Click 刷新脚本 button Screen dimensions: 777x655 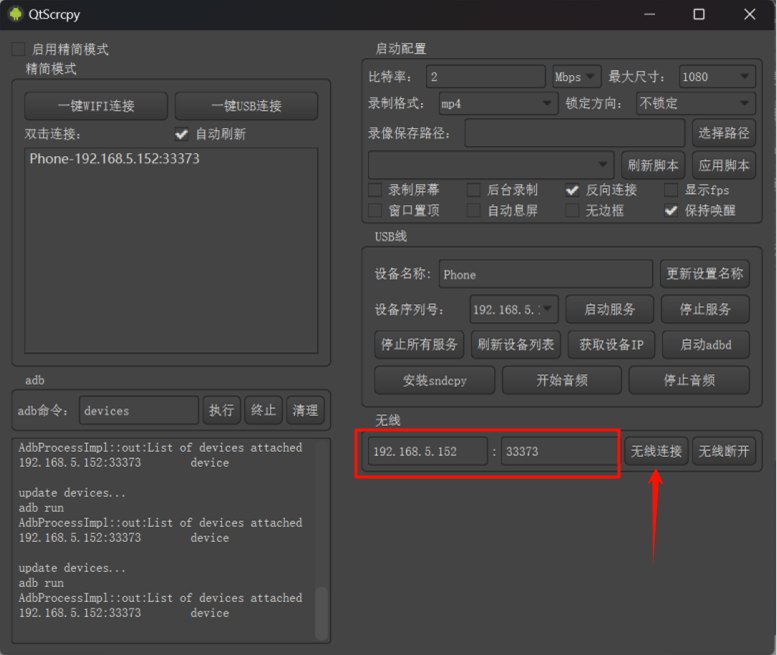[x=653, y=165]
